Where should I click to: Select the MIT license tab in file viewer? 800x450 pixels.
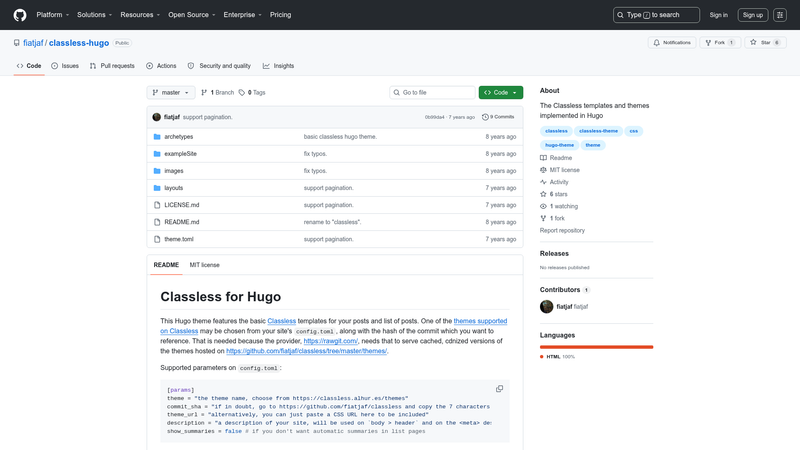click(x=205, y=265)
